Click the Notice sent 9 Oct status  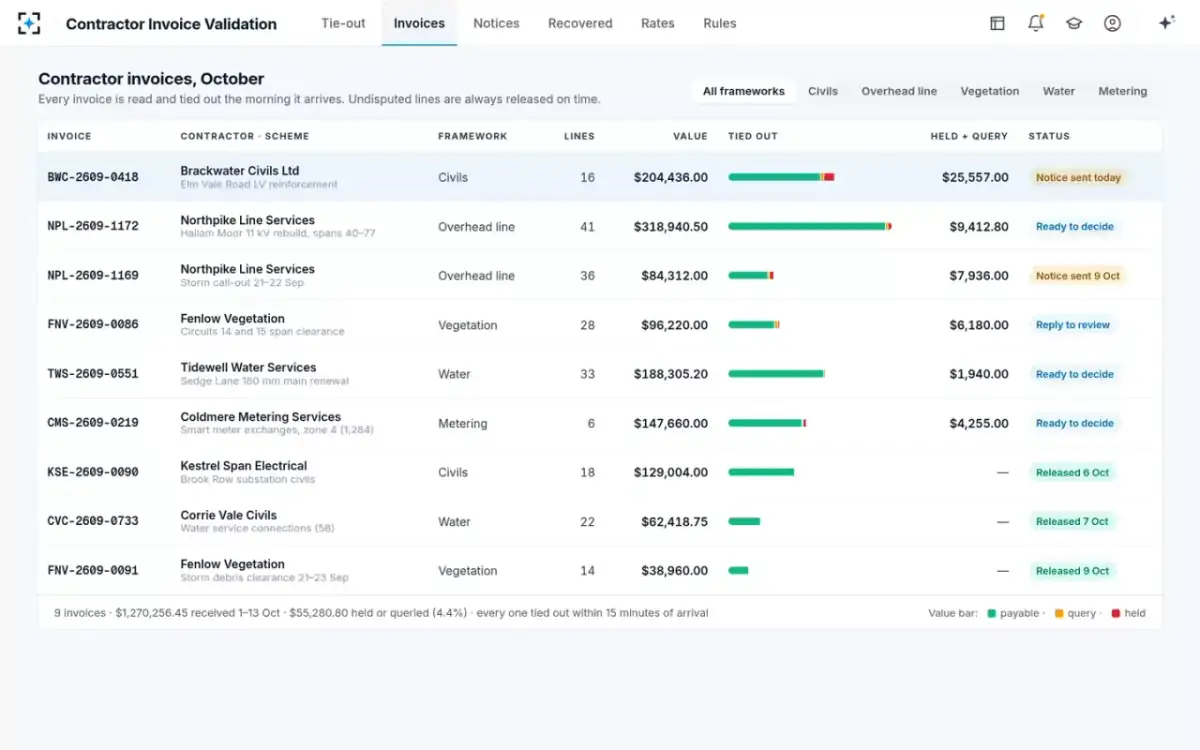1078,275
